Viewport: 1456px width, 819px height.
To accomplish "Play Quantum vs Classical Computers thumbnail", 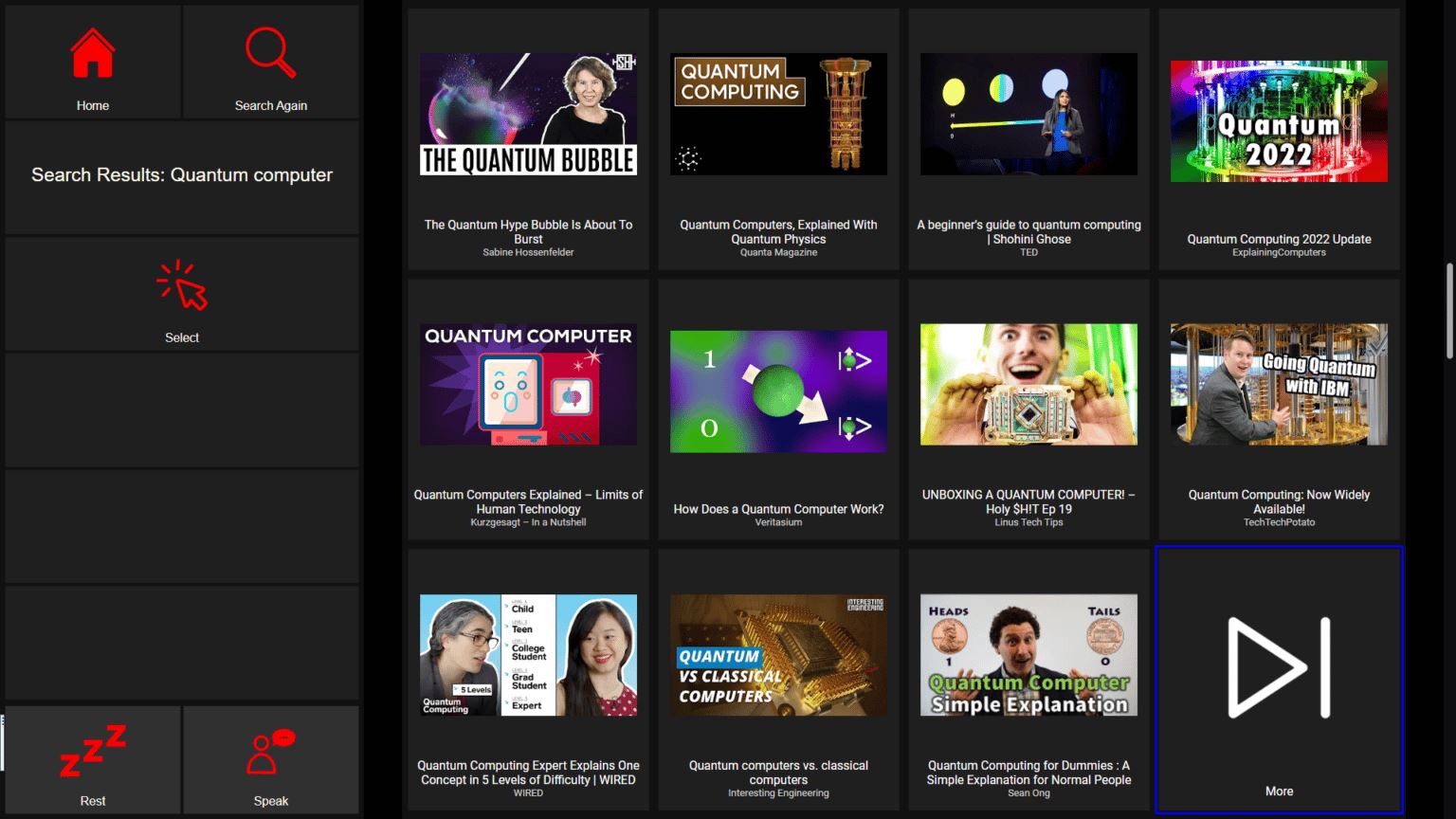I will pos(778,655).
